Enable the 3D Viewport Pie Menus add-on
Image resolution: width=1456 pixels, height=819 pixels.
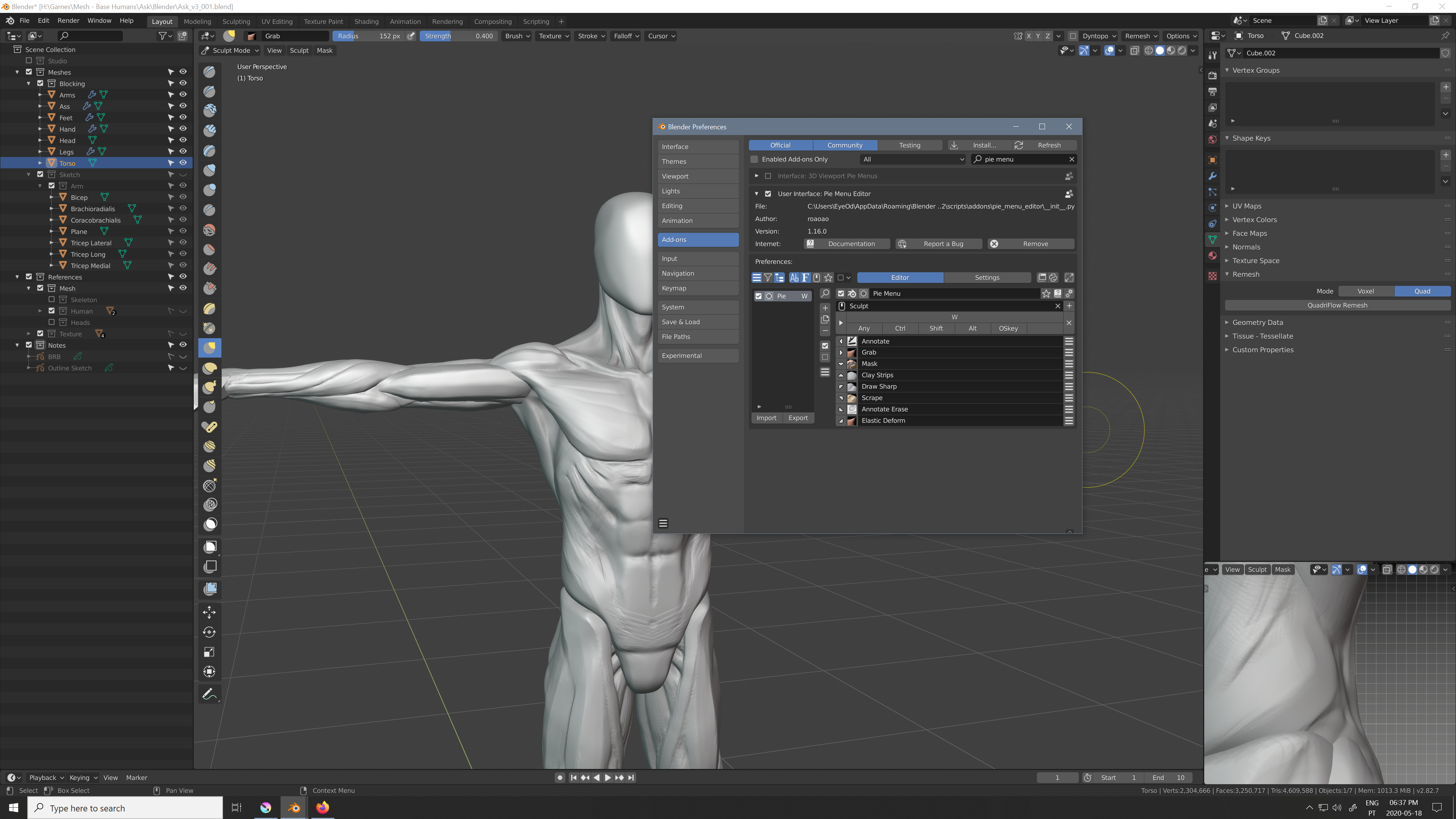767,176
